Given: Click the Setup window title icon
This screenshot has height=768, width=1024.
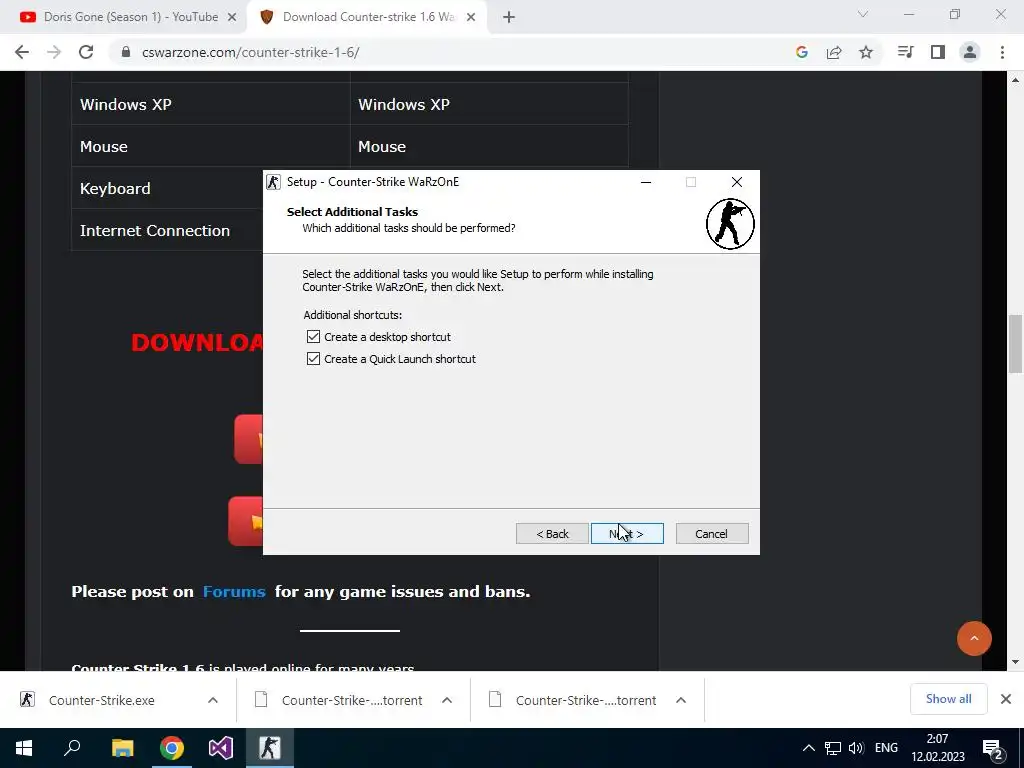Looking at the screenshot, I should tap(274, 182).
